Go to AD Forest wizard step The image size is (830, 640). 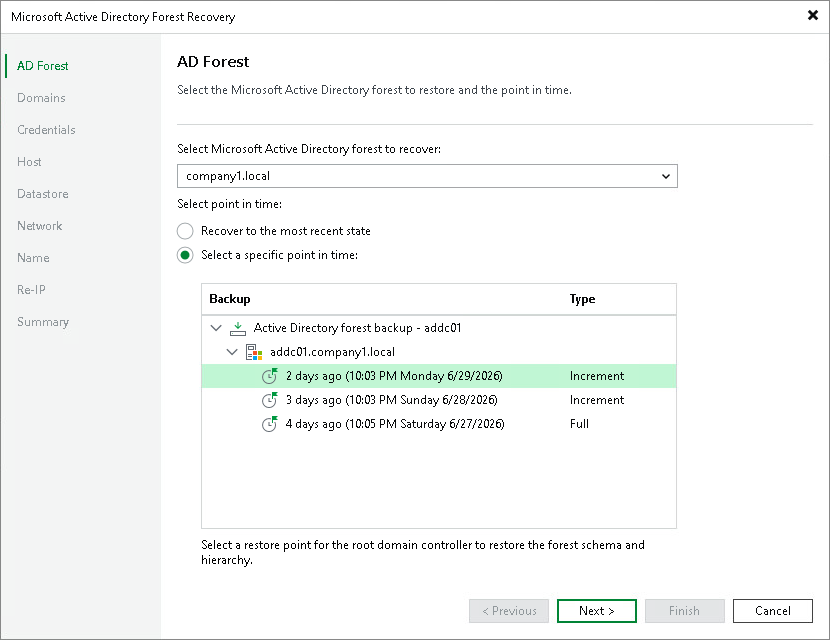(x=42, y=66)
